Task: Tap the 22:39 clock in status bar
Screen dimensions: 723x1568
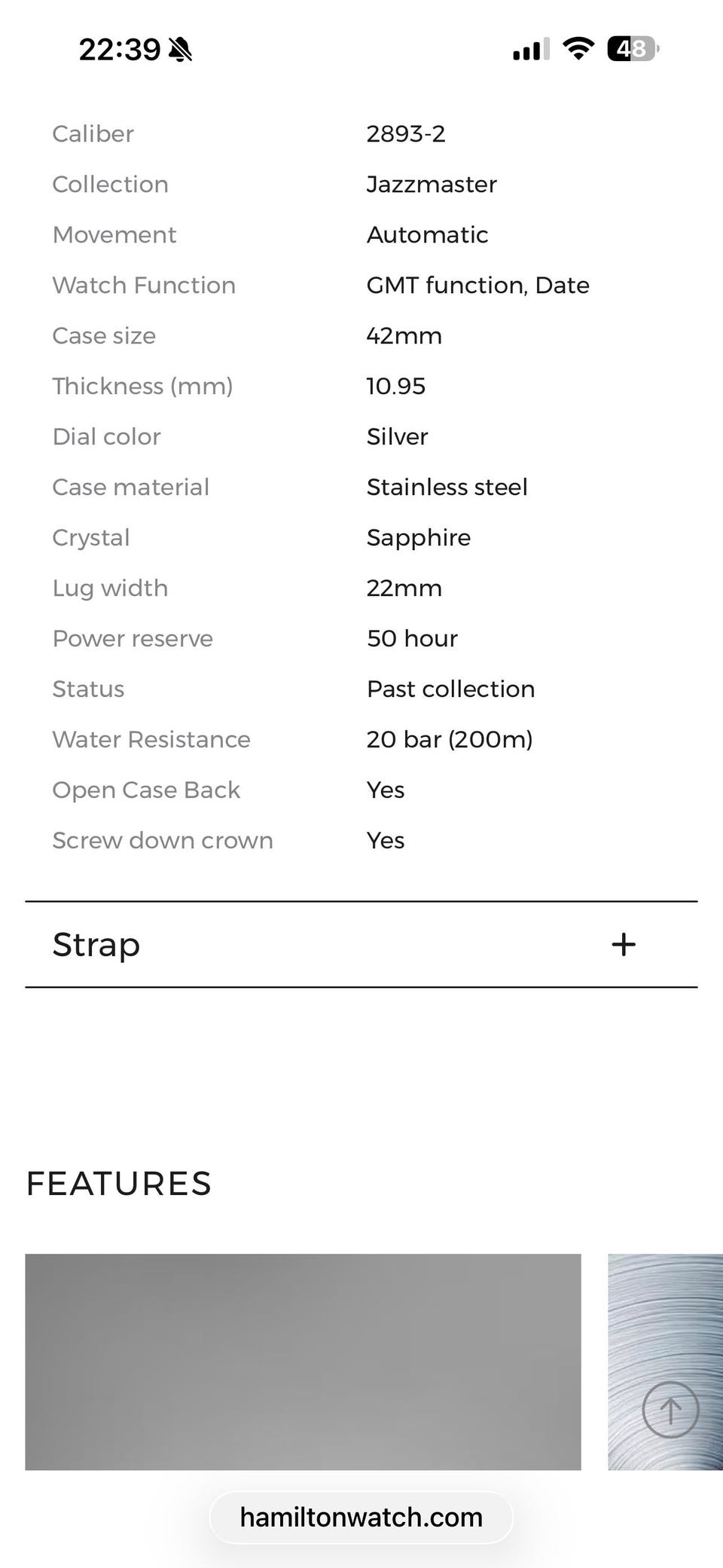Action: tap(120, 50)
